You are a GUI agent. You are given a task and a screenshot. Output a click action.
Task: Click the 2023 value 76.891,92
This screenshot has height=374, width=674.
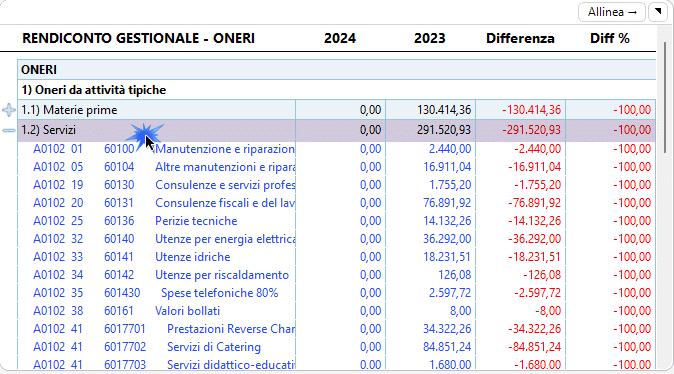pyautogui.click(x=447, y=203)
